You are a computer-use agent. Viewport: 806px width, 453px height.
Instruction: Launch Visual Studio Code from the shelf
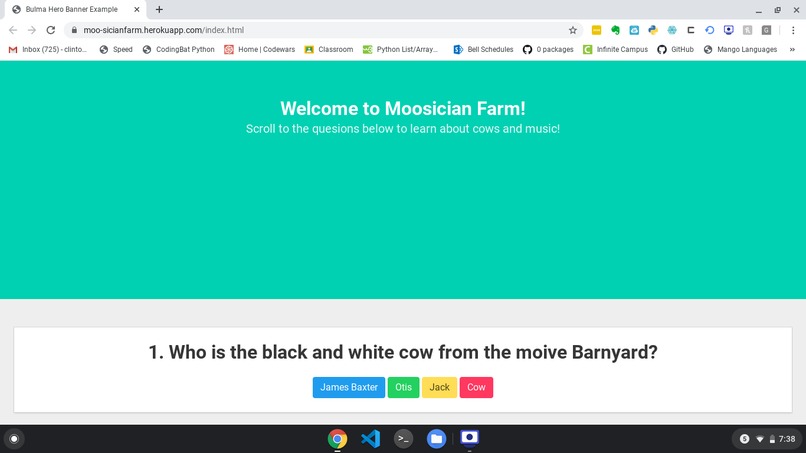[x=370, y=439]
